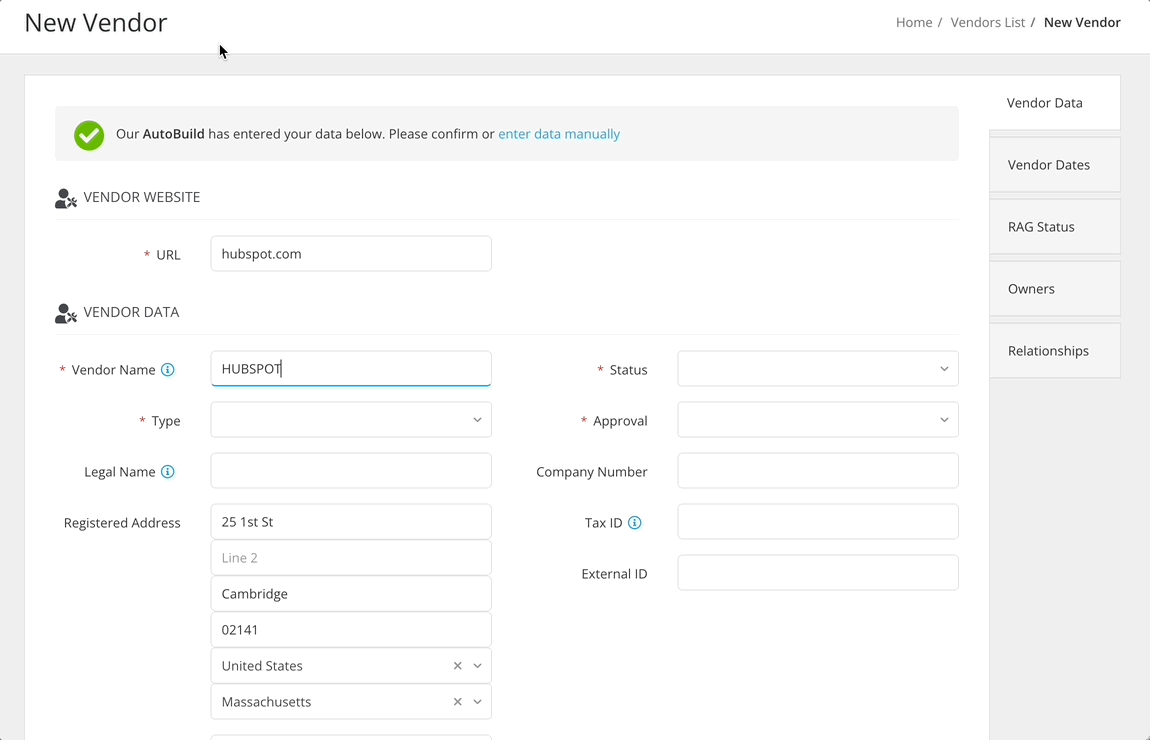The width and height of the screenshot is (1150, 740).
Task: Click the green AutoBuild confirmation checkmark
Action: tap(88, 133)
